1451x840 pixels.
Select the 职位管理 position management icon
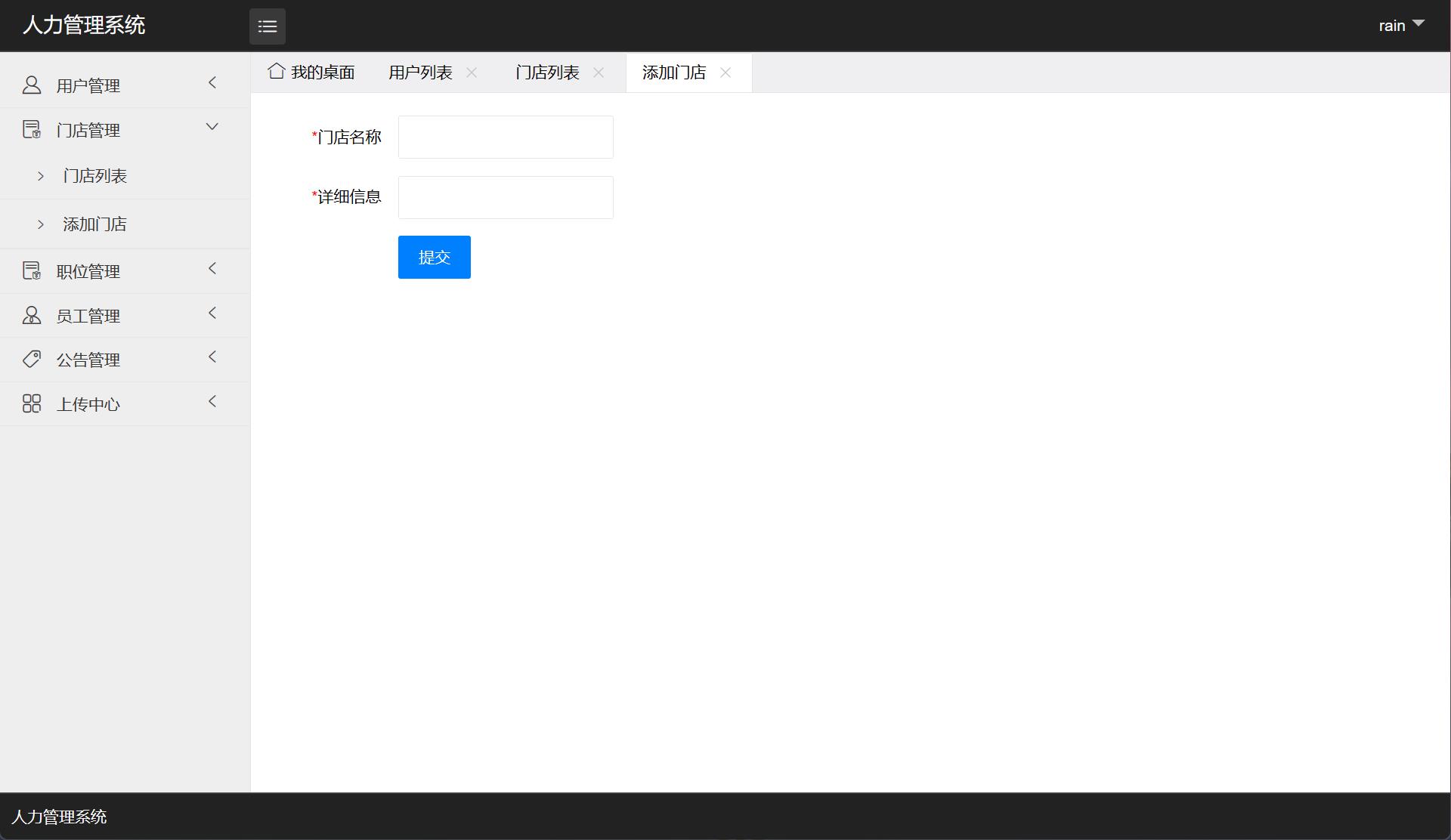click(x=31, y=270)
